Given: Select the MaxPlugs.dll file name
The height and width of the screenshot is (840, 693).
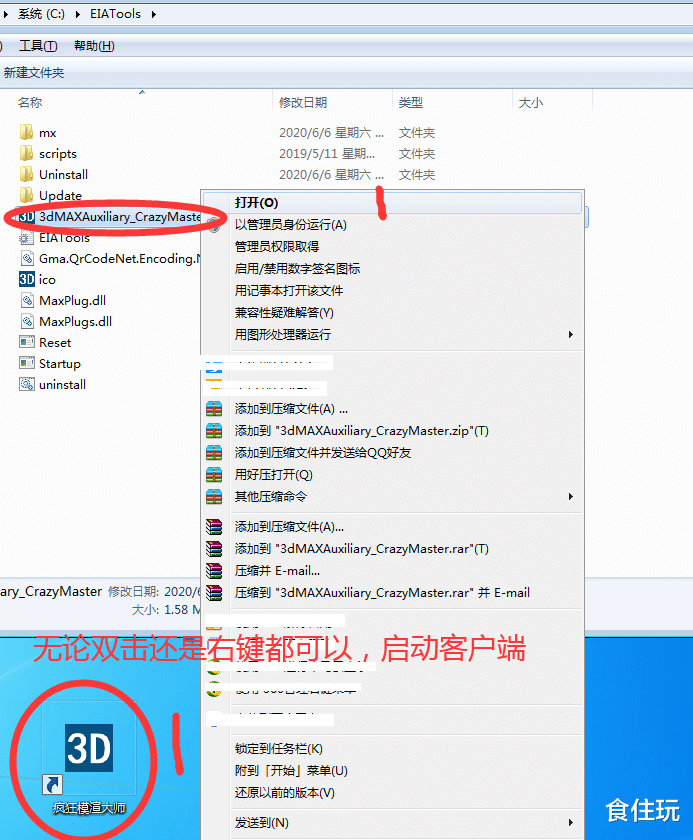Looking at the screenshot, I should coord(76,321).
